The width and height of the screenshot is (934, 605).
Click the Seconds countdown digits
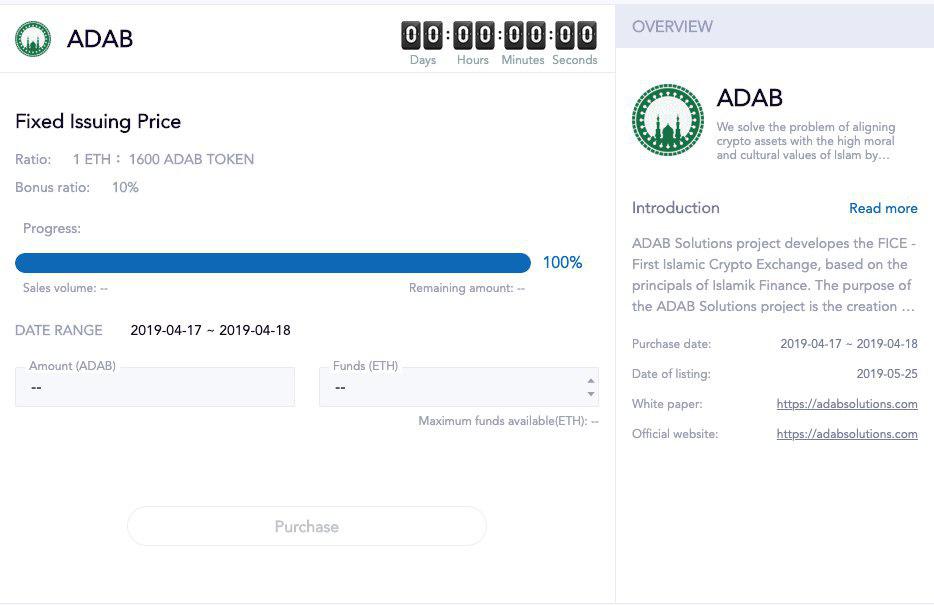click(576, 35)
